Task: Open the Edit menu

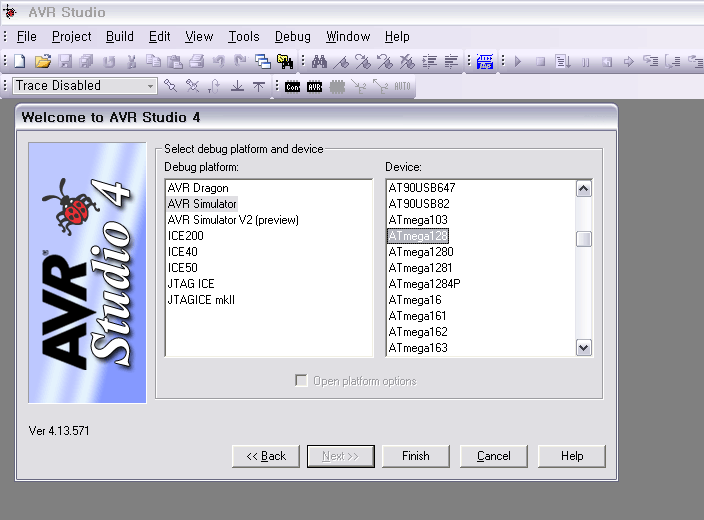Action: [159, 36]
